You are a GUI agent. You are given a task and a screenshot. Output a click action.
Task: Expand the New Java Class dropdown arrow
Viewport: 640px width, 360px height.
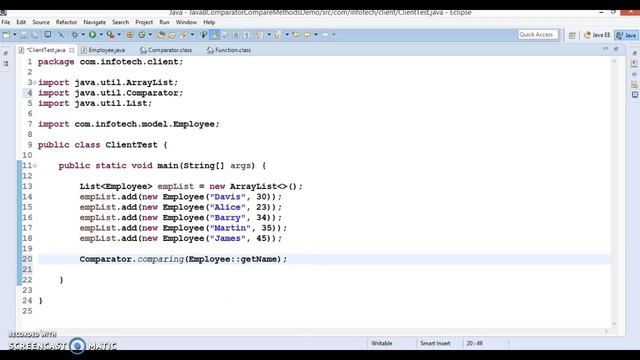[150, 35]
